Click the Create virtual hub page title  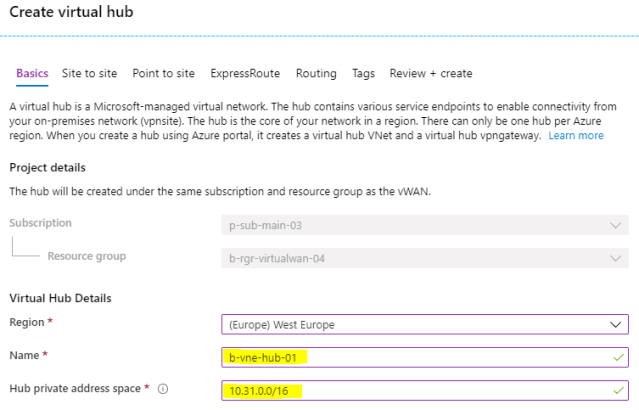[71, 12]
